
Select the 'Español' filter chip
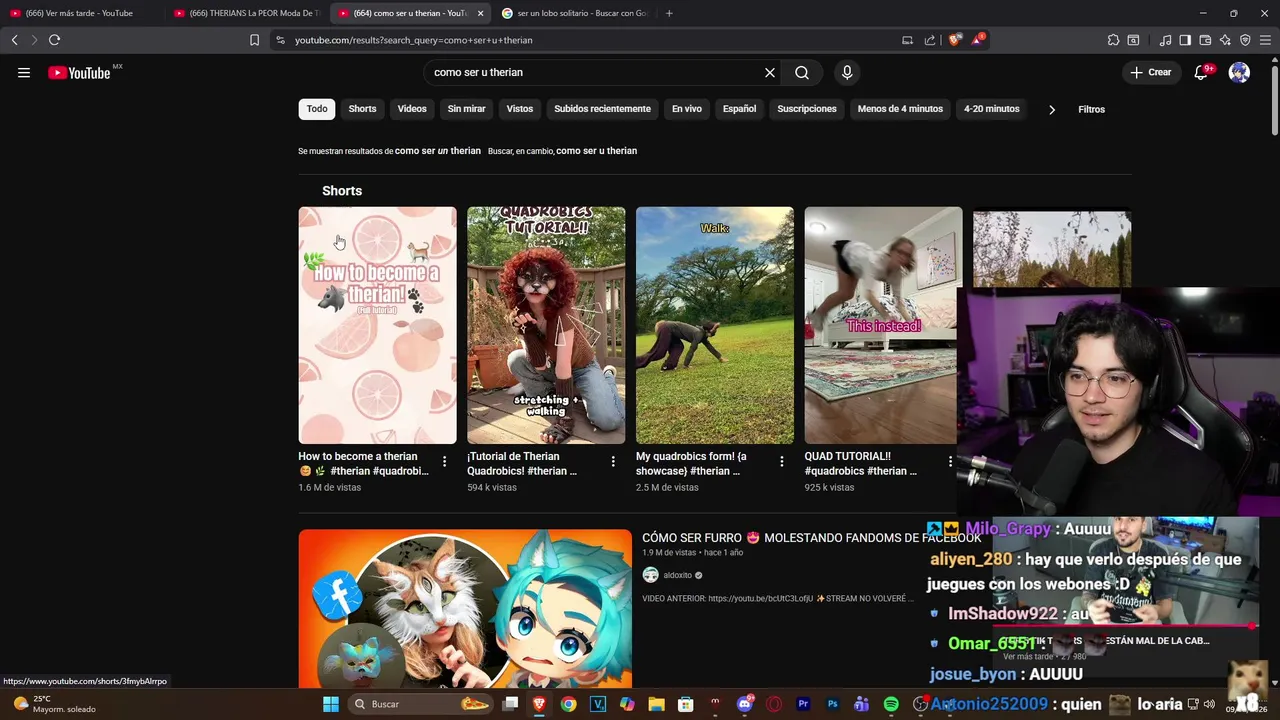pos(739,109)
